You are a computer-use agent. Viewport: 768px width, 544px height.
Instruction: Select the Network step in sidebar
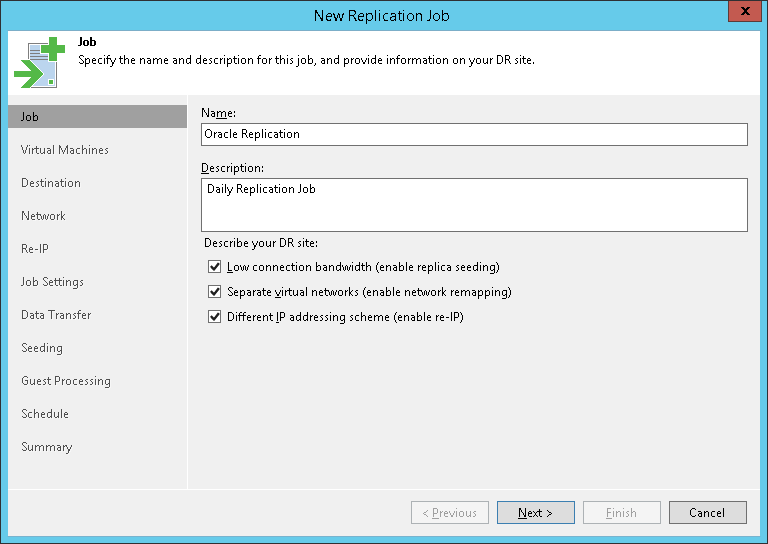click(43, 216)
